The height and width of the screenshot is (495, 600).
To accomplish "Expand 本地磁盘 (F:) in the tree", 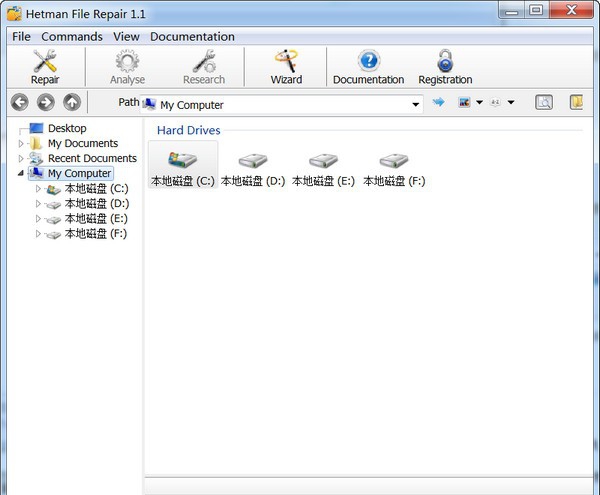I will 38,233.
